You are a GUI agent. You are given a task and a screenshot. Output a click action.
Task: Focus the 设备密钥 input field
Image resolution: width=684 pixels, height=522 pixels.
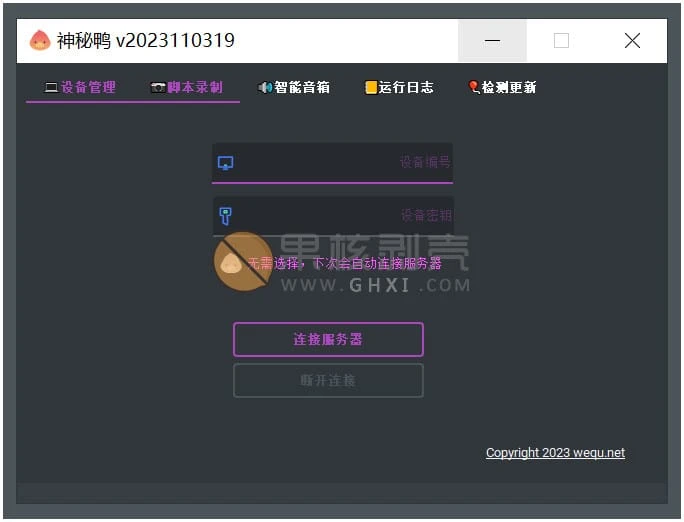(340, 216)
